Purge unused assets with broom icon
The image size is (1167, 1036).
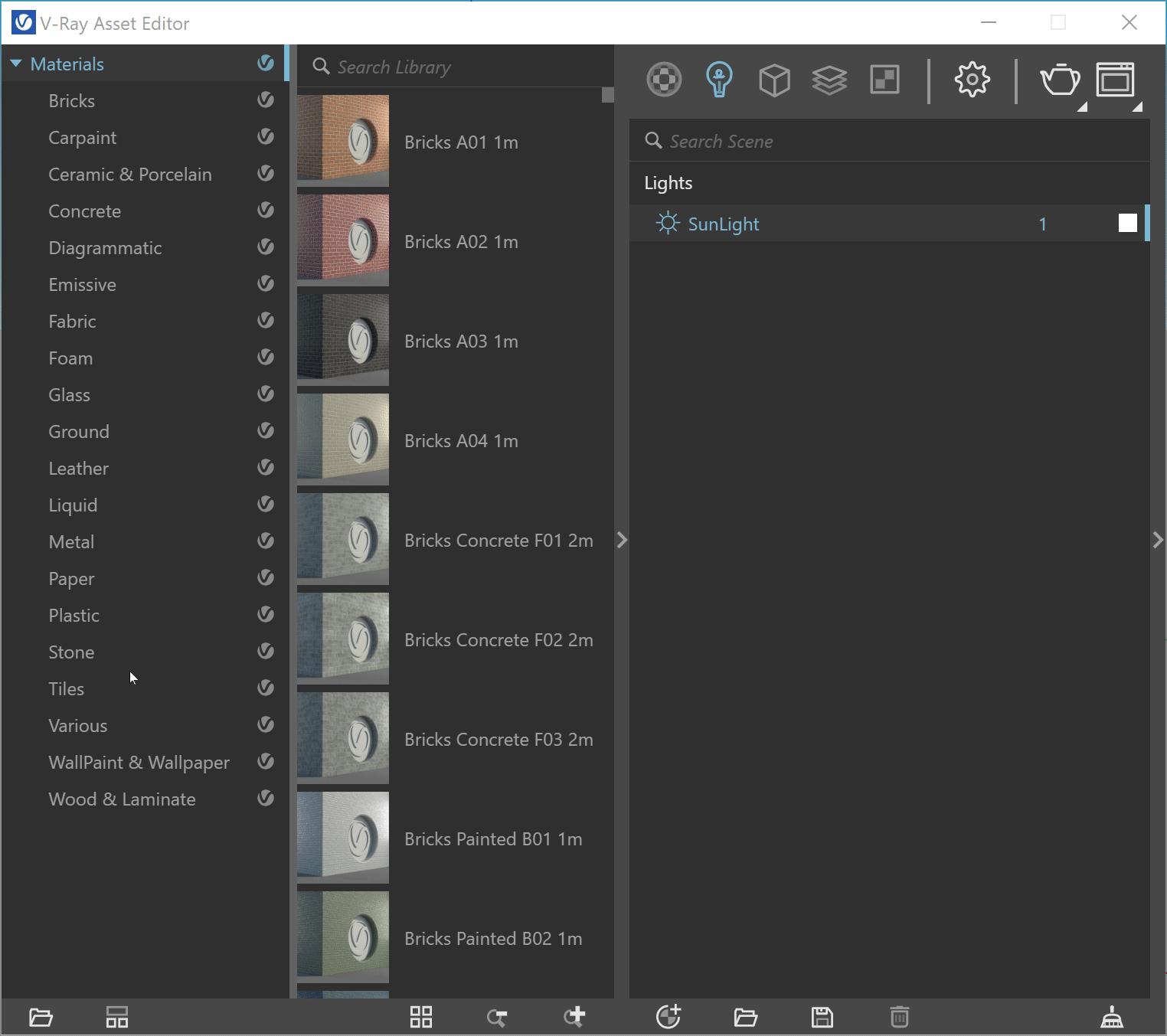click(1112, 1017)
